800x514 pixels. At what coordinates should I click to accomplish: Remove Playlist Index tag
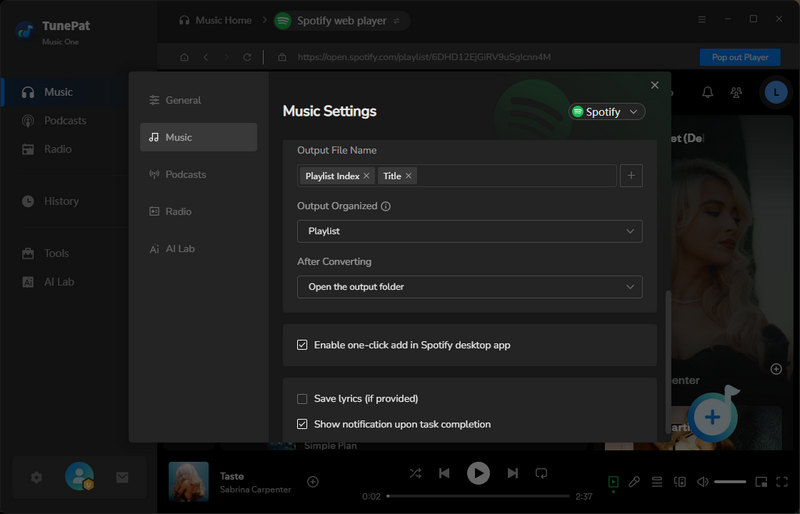(x=366, y=176)
